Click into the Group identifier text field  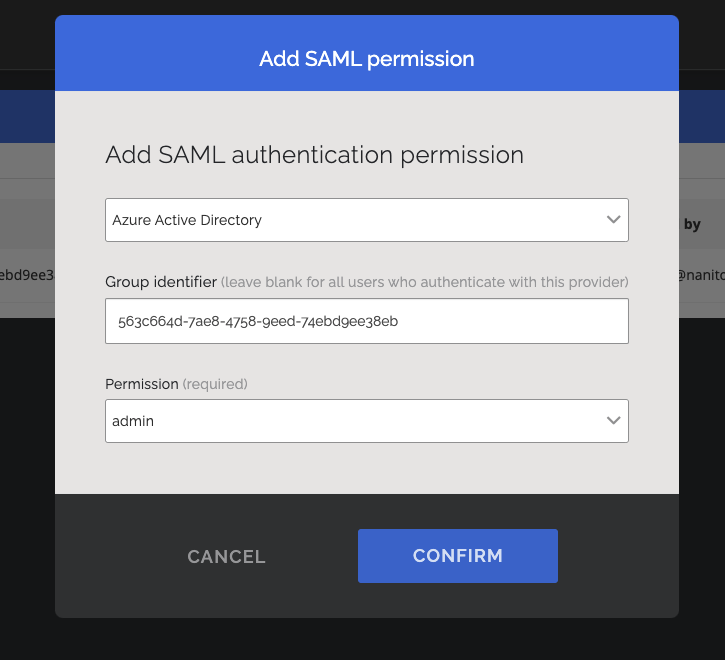coord(366,321)
